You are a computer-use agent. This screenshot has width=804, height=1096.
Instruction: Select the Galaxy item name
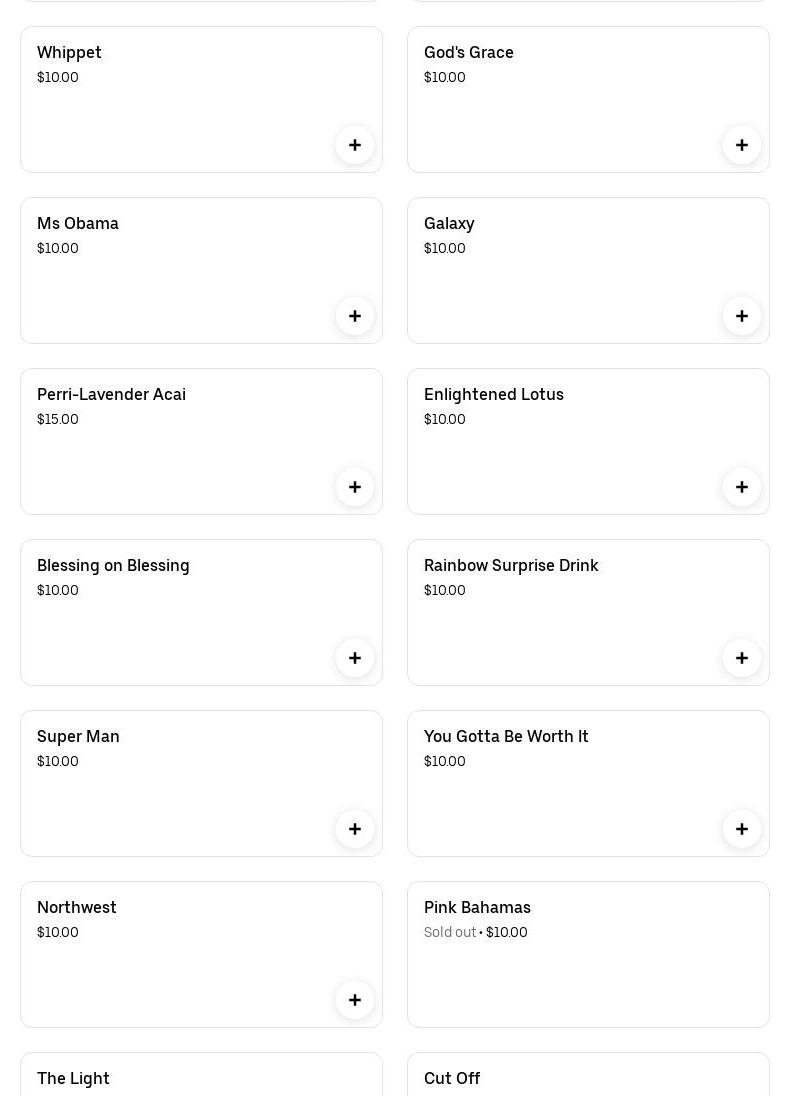coord(449,223)
